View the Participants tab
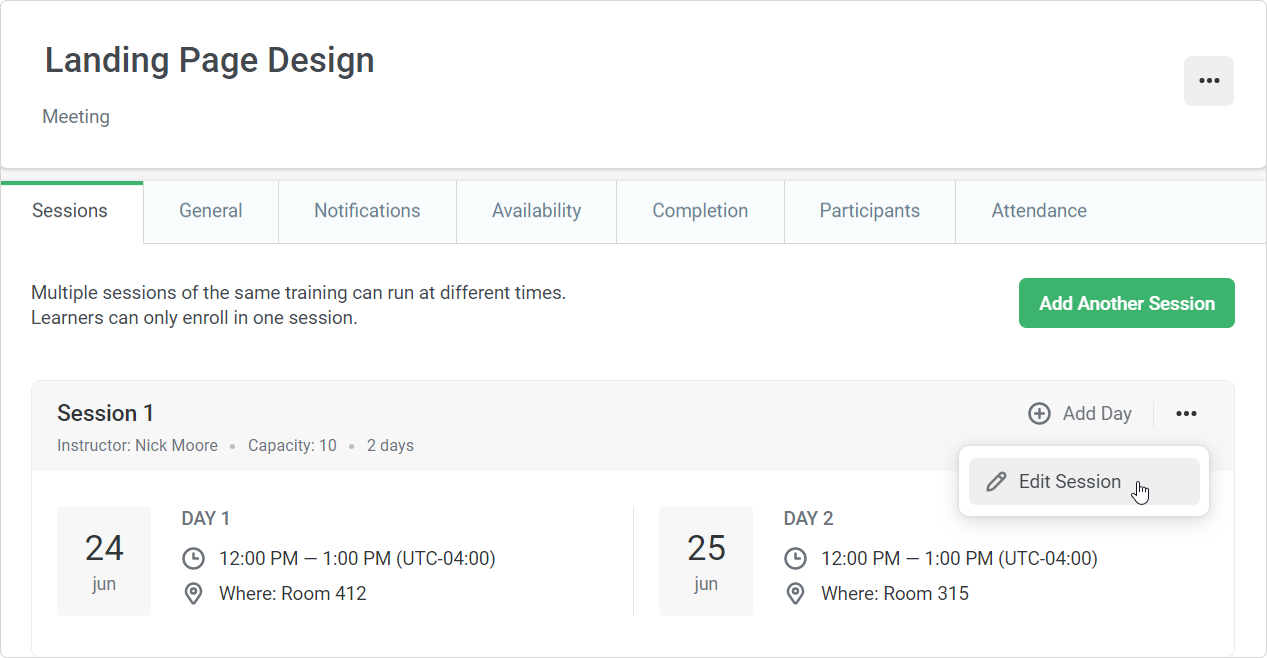The height and width of the screenshot is (658, 1267). pos(870,211)
